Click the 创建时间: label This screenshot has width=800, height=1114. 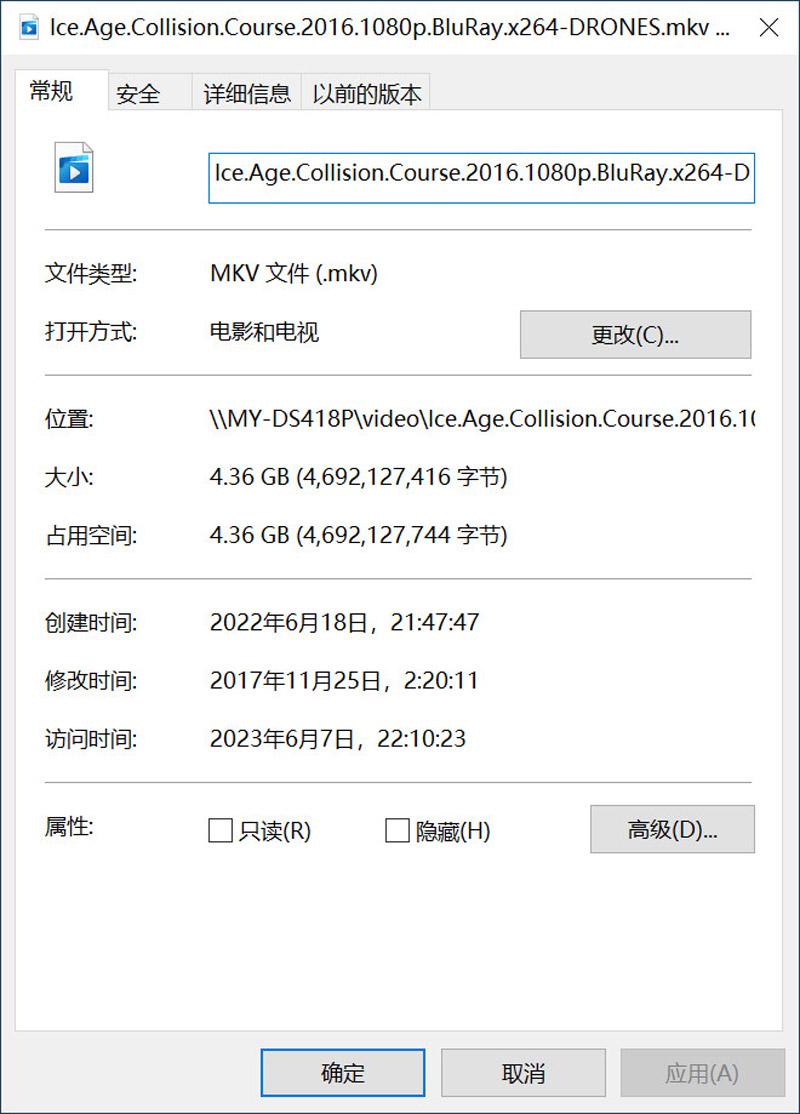tap(91, 622)
